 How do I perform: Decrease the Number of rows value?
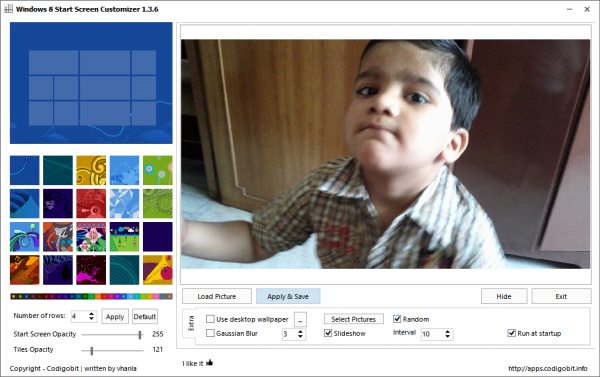91,318
